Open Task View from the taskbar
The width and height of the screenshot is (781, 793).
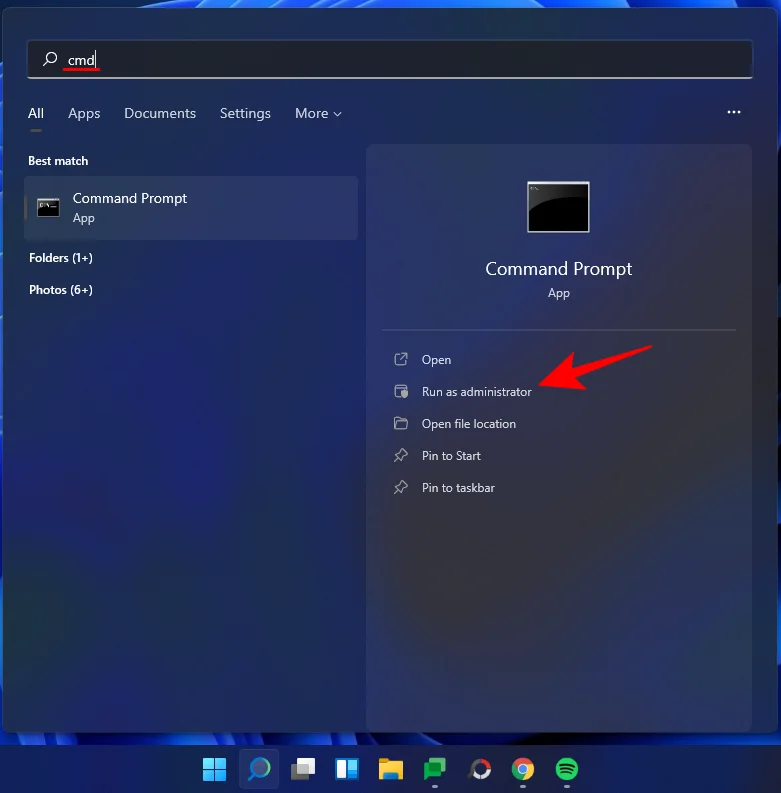[303, 769]
